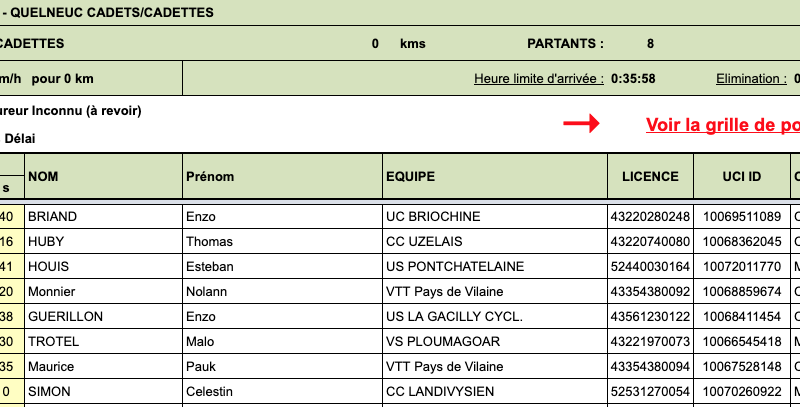
Task: Click the HUBY name cell
Action: (46, 242)
